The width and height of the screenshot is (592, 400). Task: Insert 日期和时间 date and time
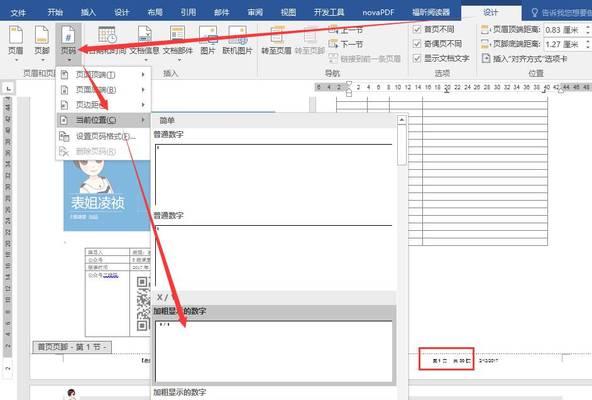tap(107, 41)
